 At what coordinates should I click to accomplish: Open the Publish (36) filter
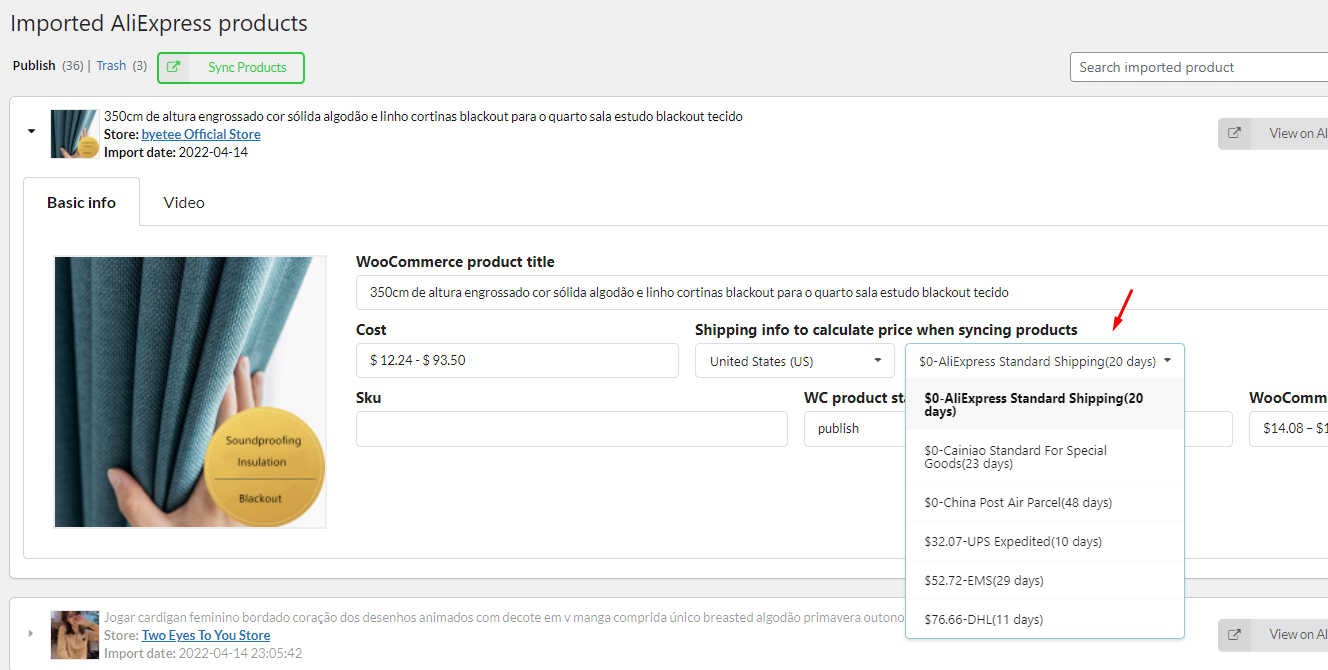[x=47, y=66]
